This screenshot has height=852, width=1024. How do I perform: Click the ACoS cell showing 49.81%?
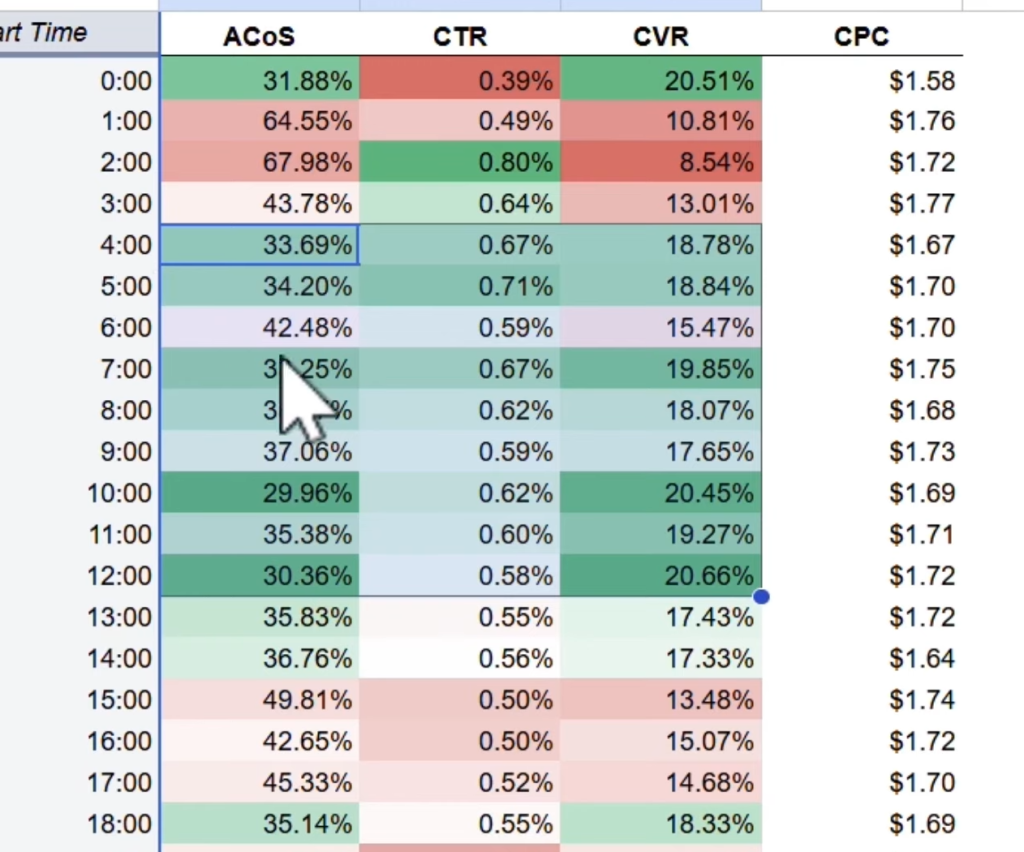(260, 700)
